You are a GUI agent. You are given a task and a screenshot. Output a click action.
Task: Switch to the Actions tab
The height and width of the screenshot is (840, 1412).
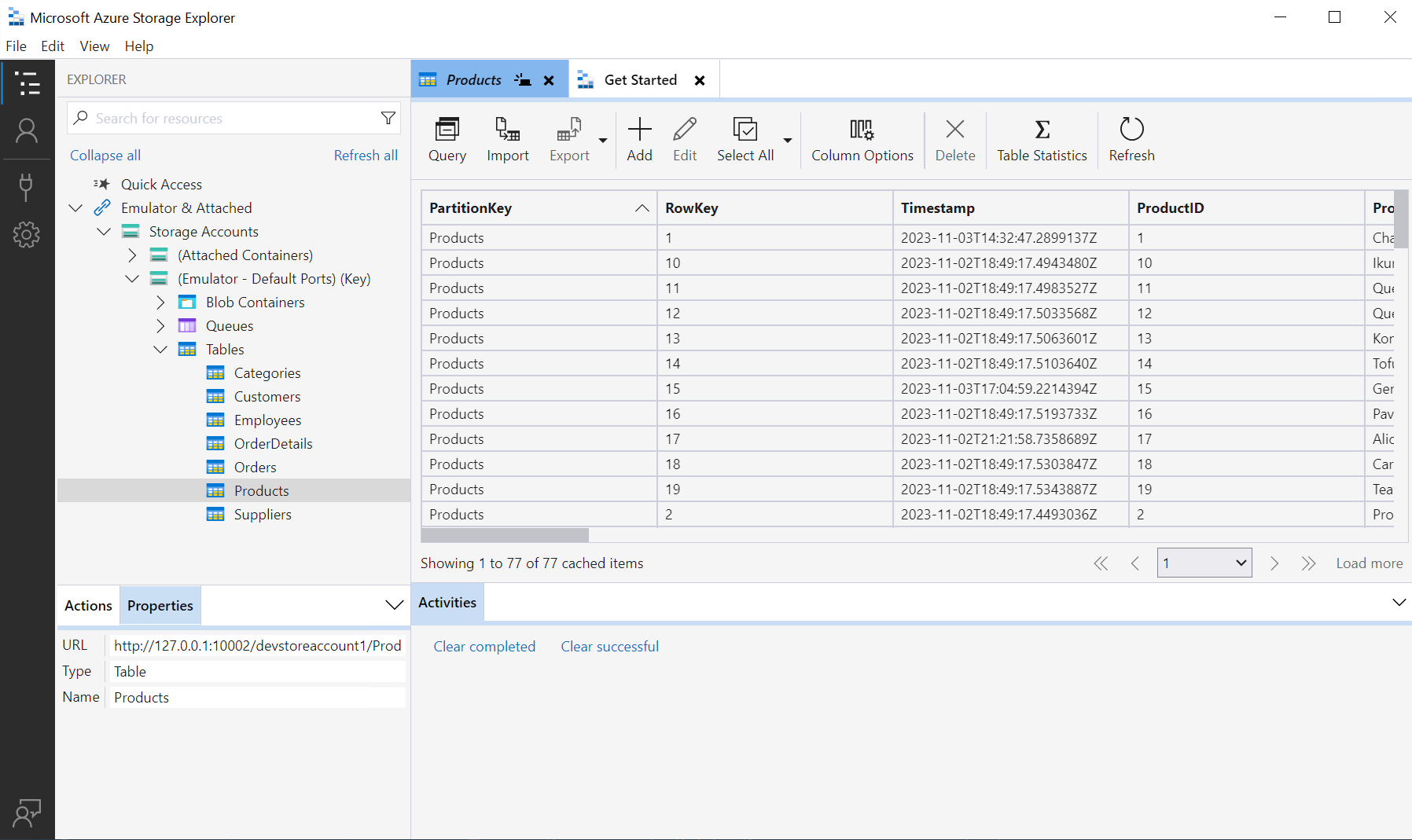[88, 606]
